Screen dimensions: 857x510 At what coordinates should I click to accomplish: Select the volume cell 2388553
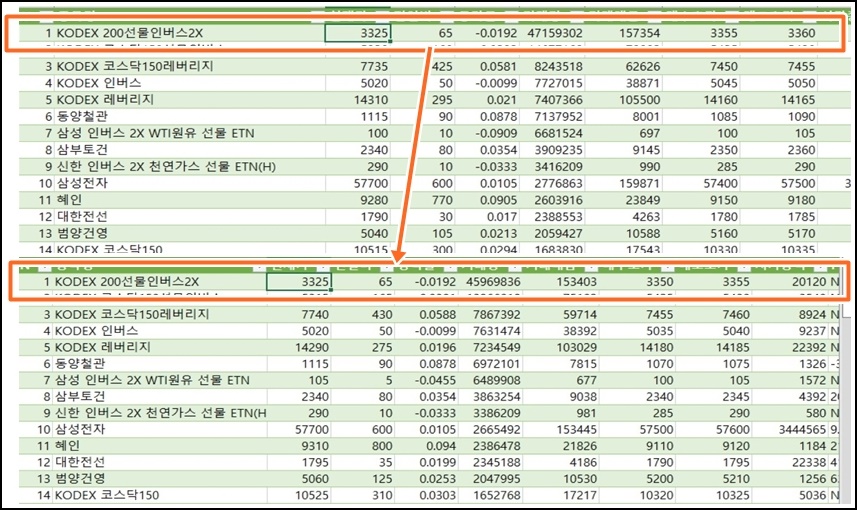coord(551,216)
